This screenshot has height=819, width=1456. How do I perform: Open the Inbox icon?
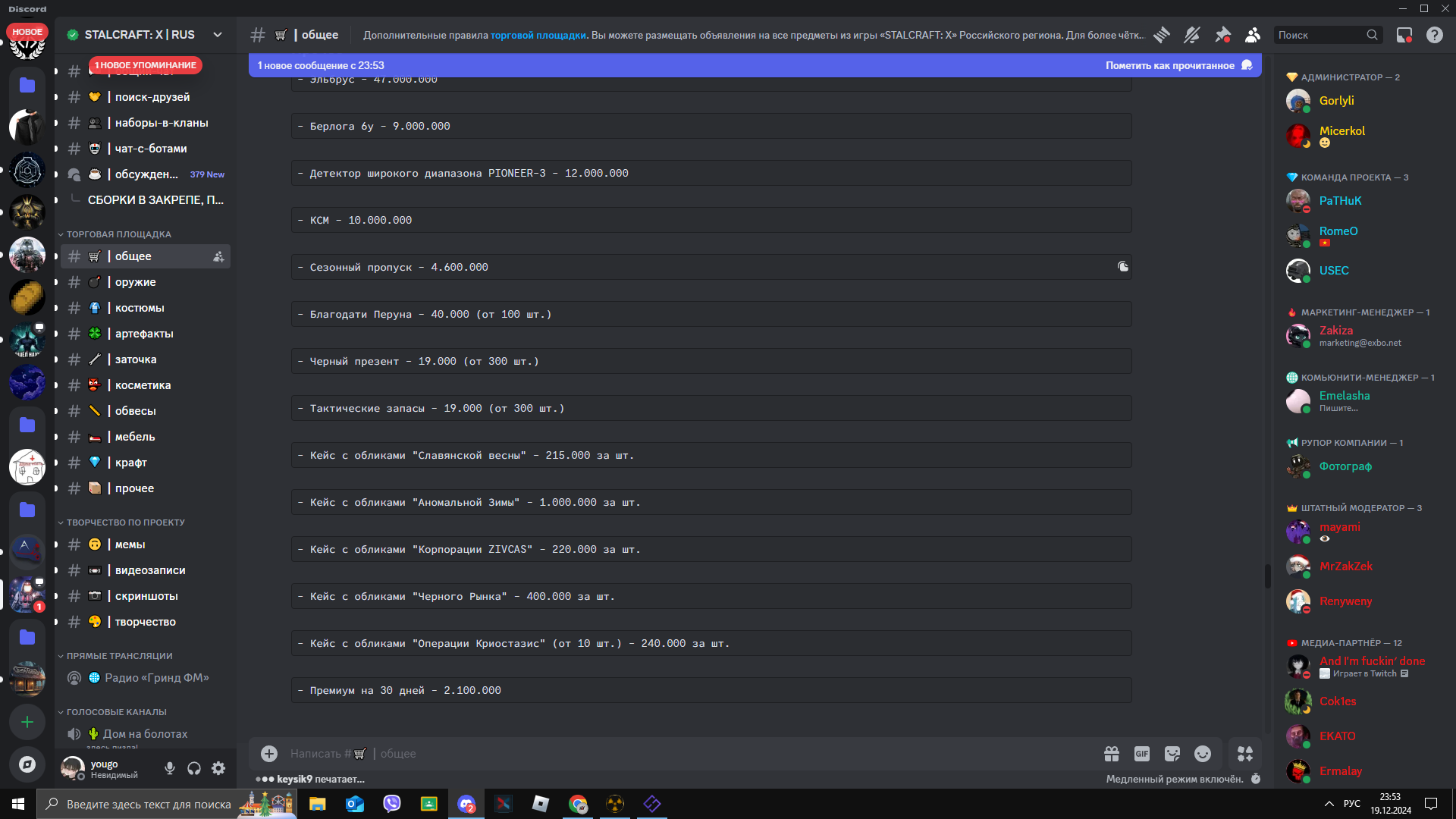[x=1404, y=35]
